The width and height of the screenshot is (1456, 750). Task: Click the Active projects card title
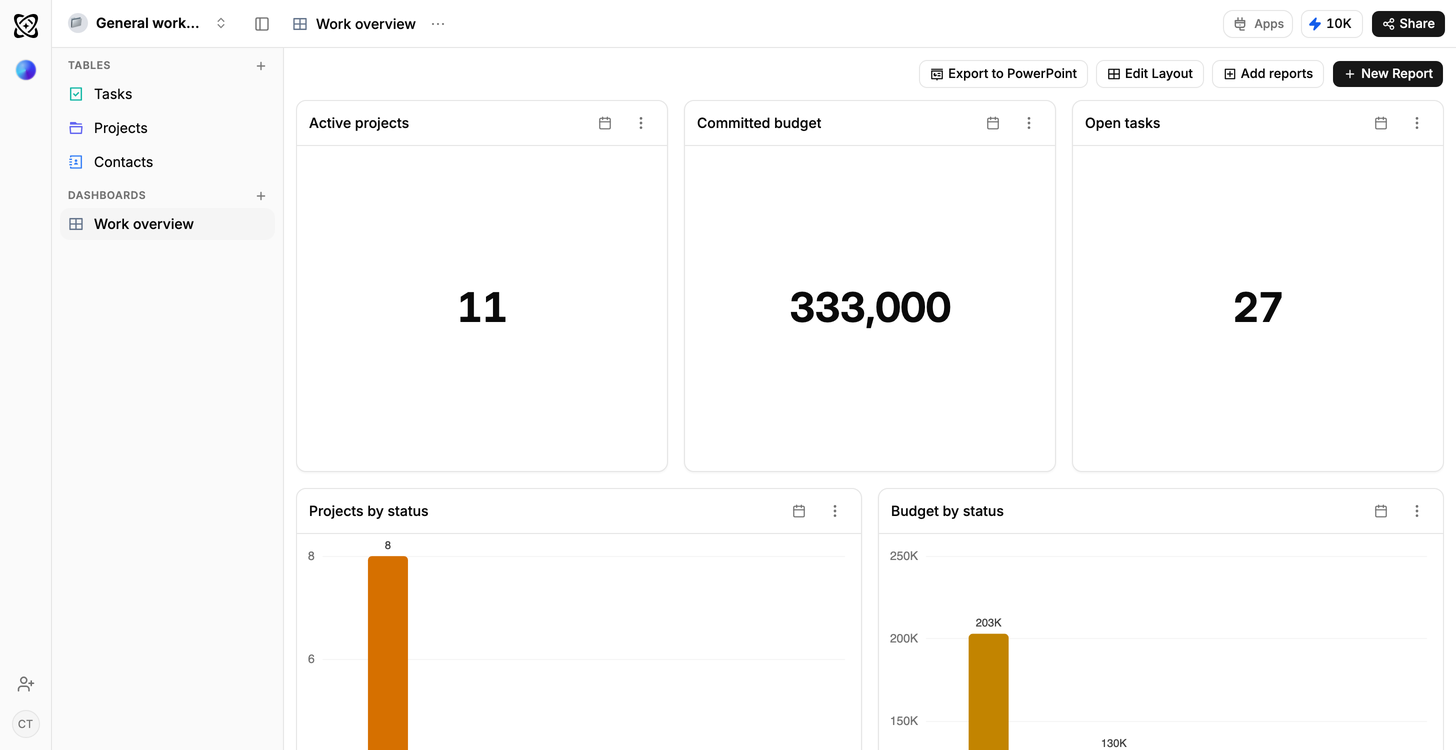click(x=359, y=123)
